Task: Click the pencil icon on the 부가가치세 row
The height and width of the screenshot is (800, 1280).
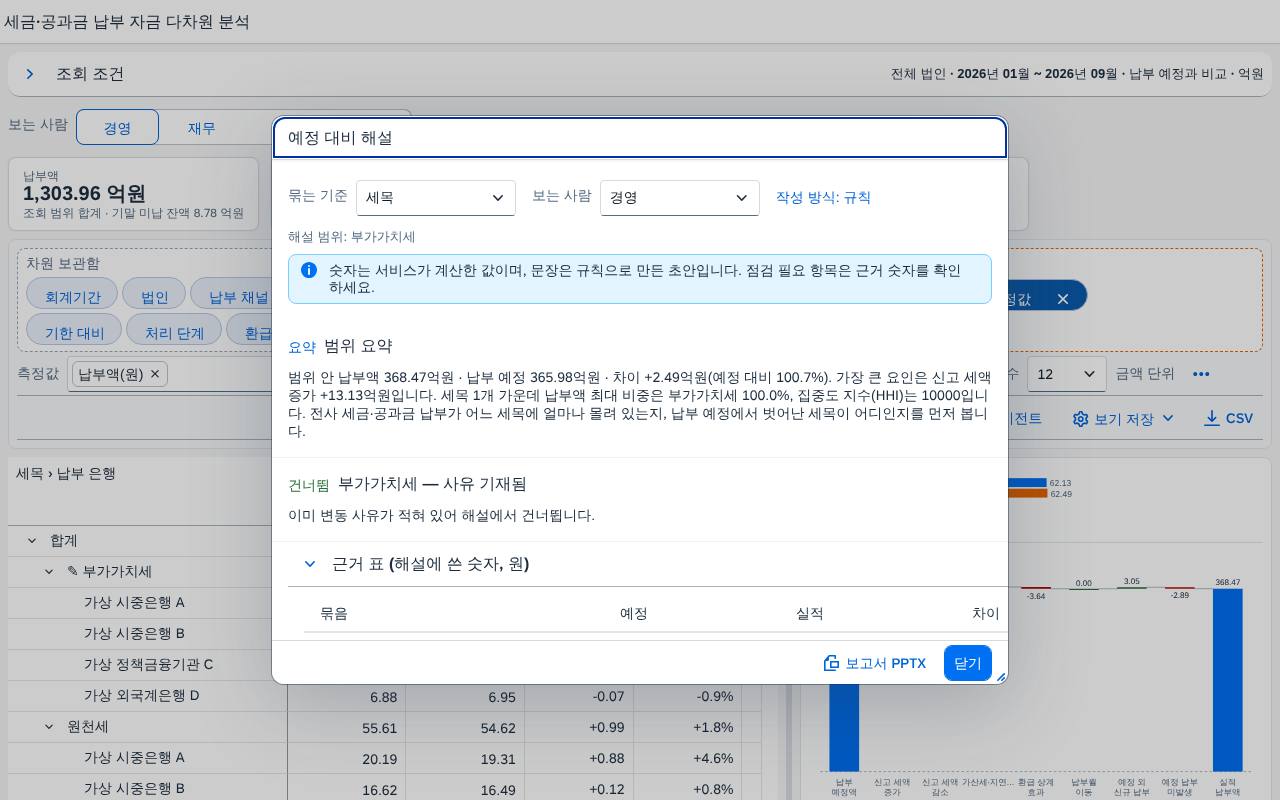Action: pyautogui.click(x=72, y=572)
